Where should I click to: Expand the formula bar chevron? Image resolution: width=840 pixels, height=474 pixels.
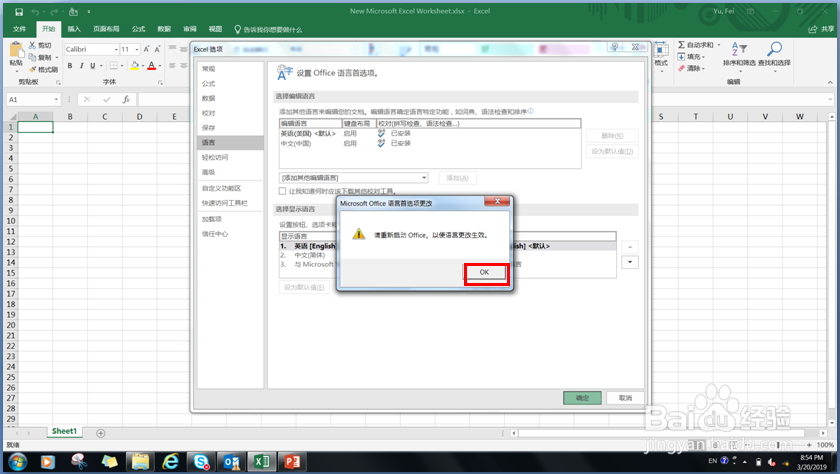[x=830, y=99]
